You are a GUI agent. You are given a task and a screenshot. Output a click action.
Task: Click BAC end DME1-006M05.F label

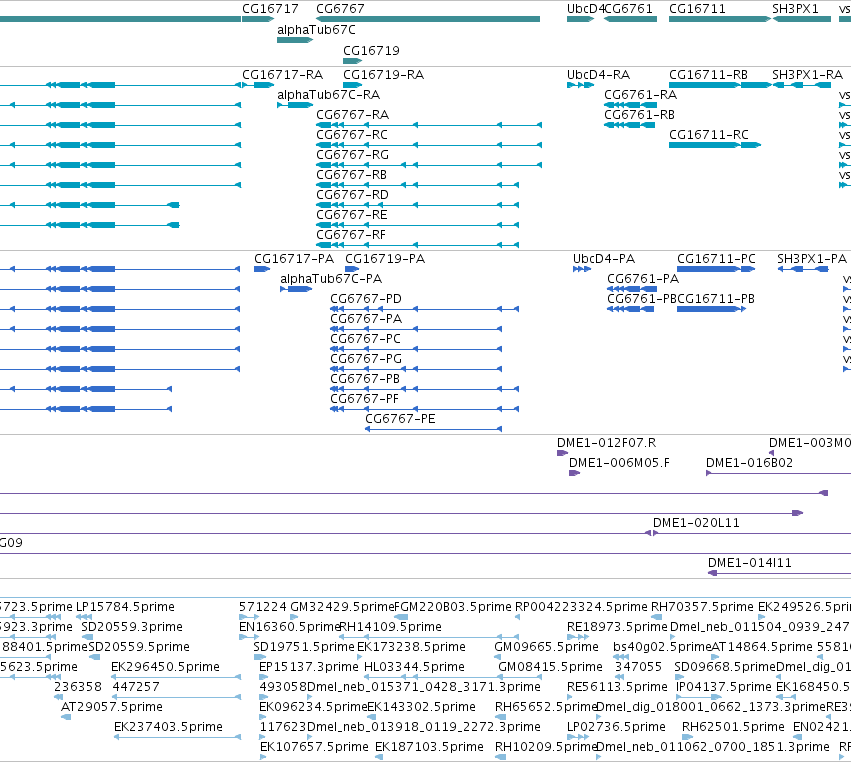click(619, 463)
